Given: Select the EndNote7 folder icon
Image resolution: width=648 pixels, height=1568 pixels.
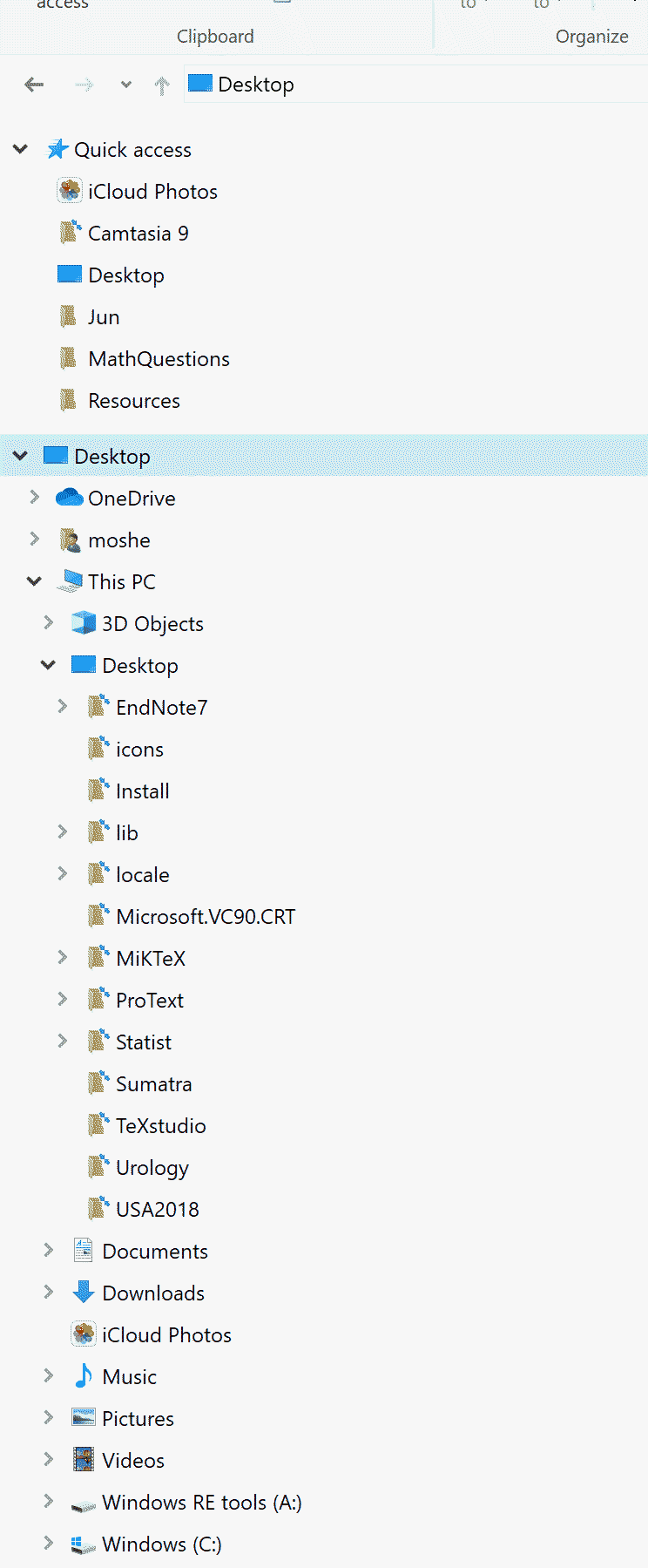Looking at the screenshot, I should pyautogui.click(x=98, y=707).
